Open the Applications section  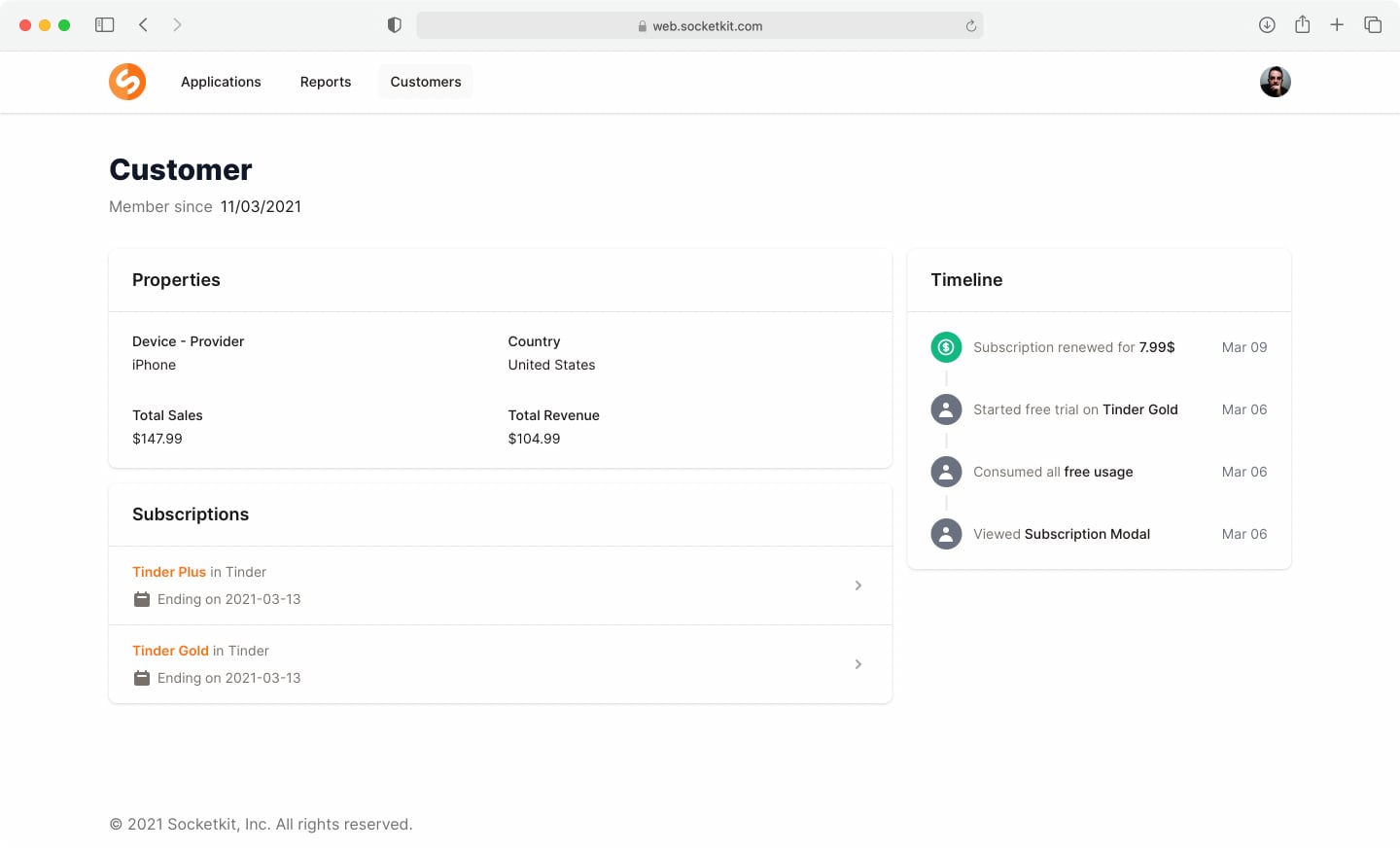pyautogui.click(x=221, y=82)
